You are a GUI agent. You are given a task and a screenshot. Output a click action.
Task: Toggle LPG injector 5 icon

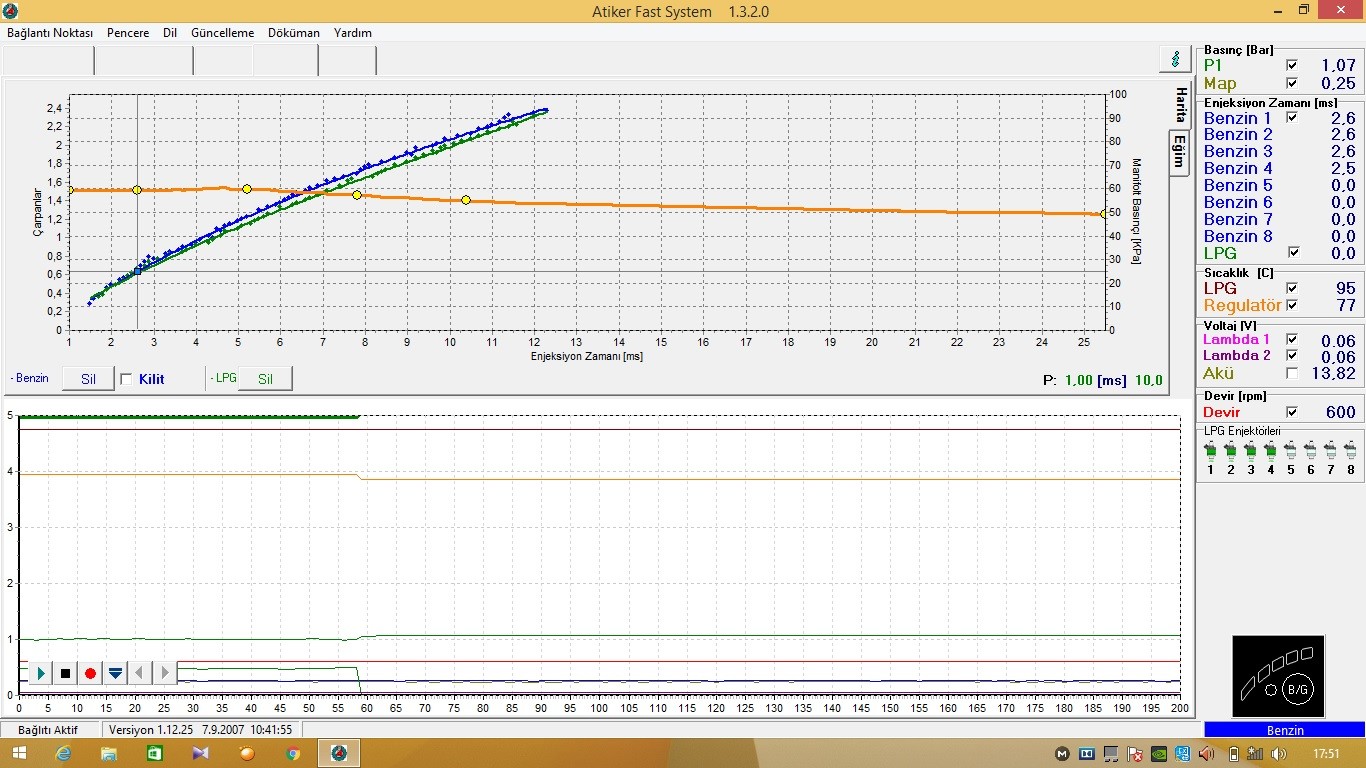click(x=1290, y=451)
